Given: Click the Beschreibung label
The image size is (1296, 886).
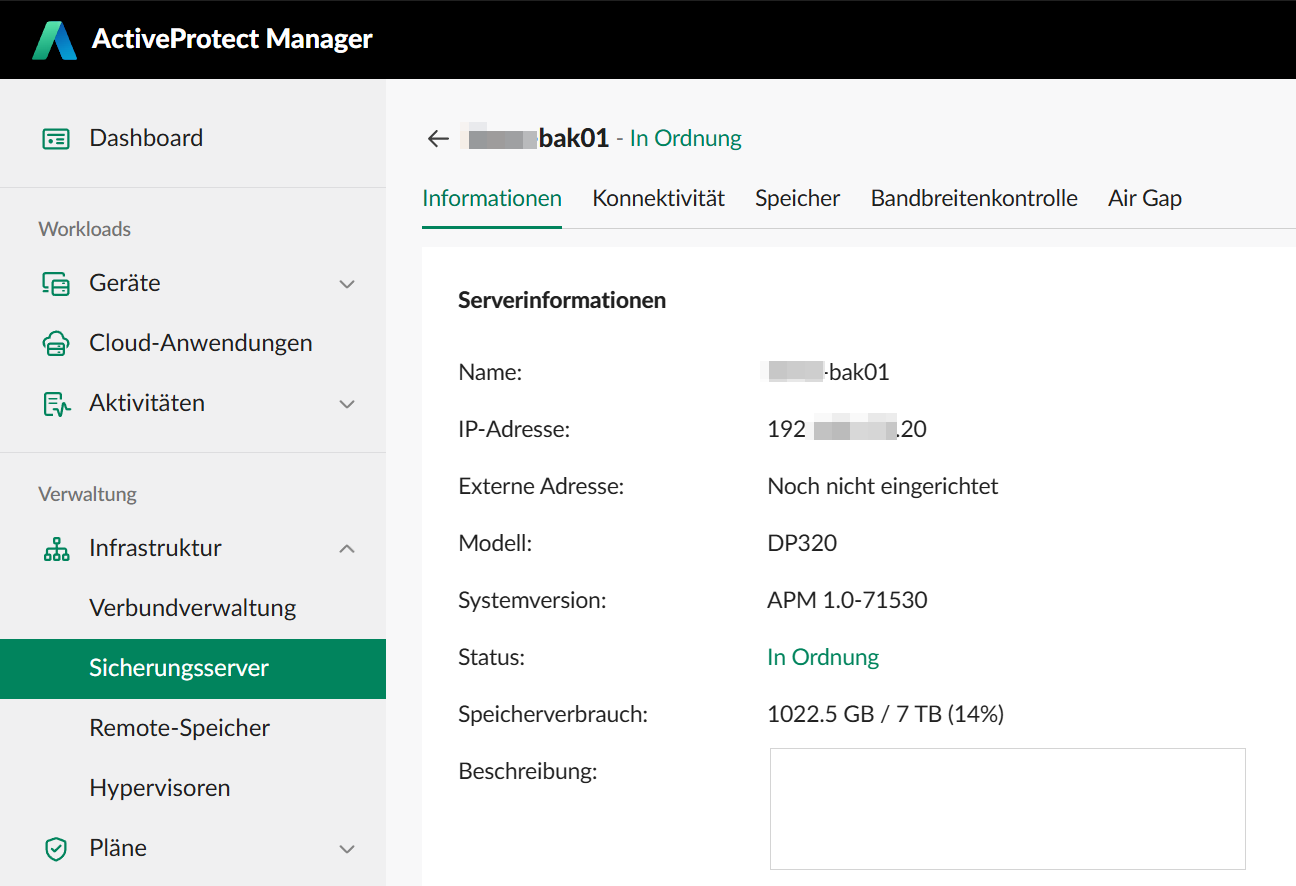Looking at the screenshot, I should tap(527, 772).
